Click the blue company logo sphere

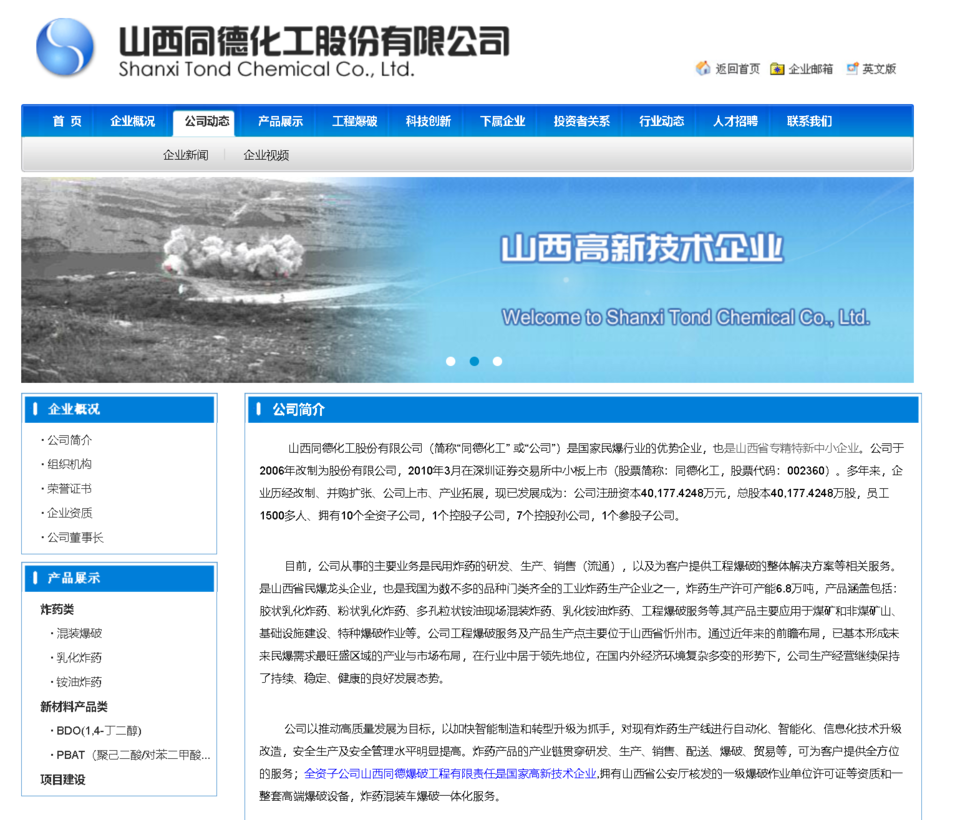(x=65, y=47)
